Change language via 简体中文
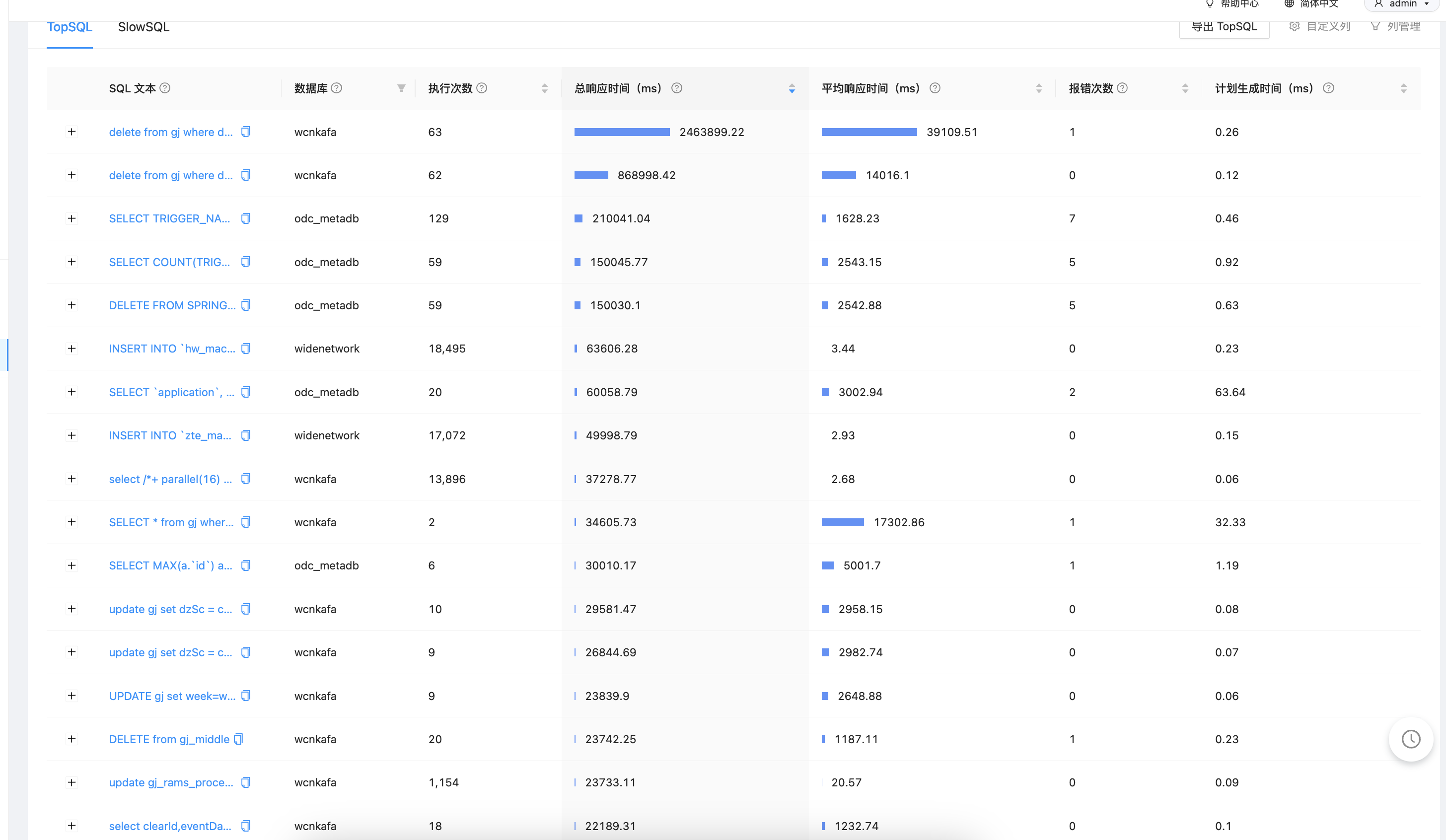Viewport: 1446px width, 840px height. [x=1311, y=4]
